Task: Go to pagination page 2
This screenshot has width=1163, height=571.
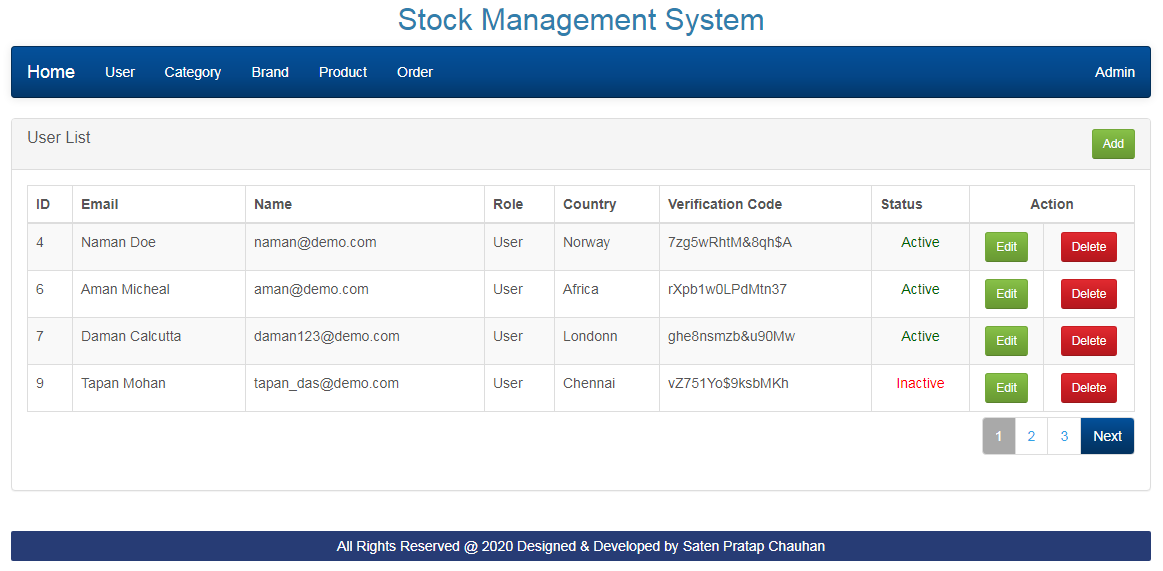Action: click(x=1031, y=436)
